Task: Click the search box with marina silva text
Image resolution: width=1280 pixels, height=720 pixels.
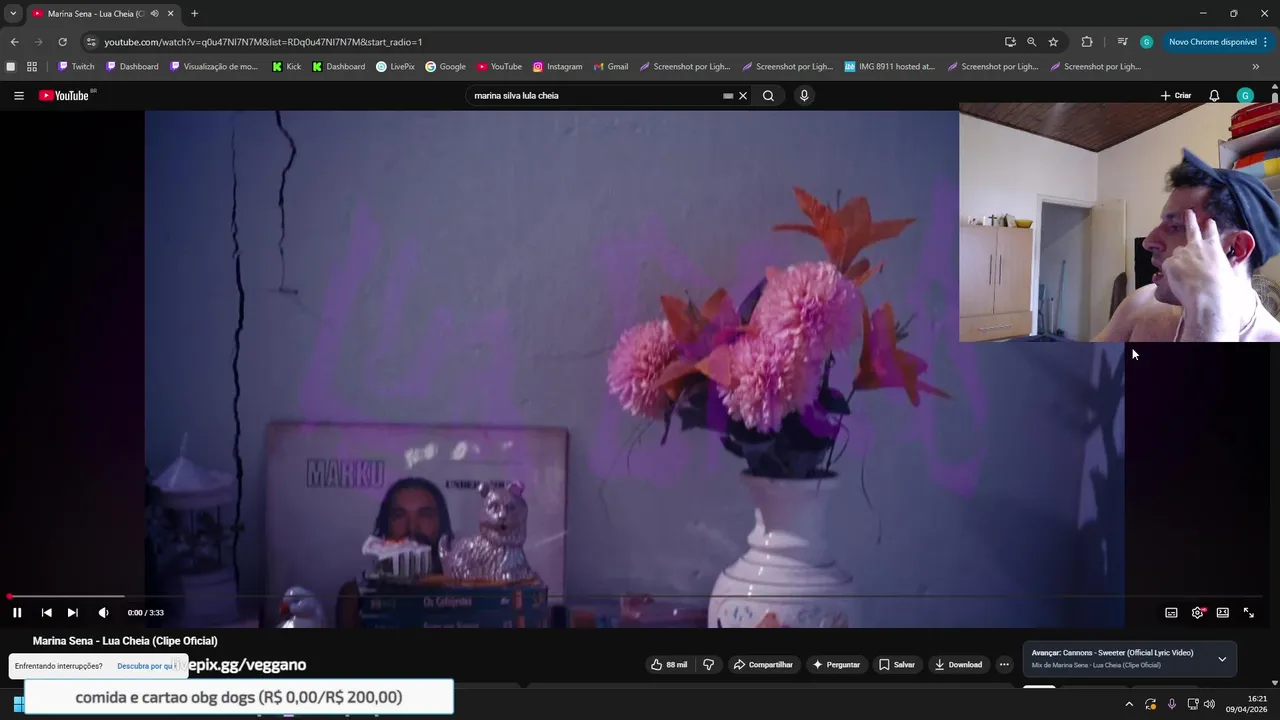Action: coord(595,96)
